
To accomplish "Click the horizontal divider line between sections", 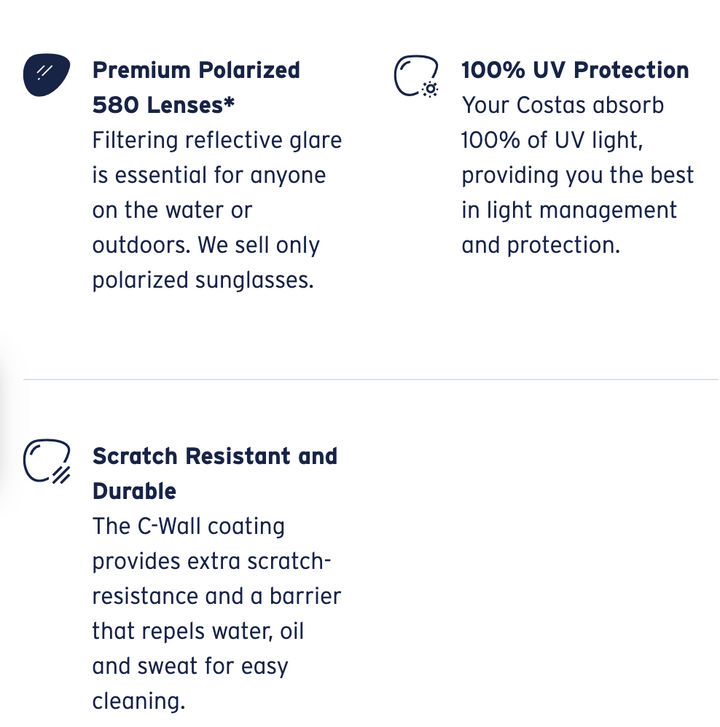I will tap(370, 380).
